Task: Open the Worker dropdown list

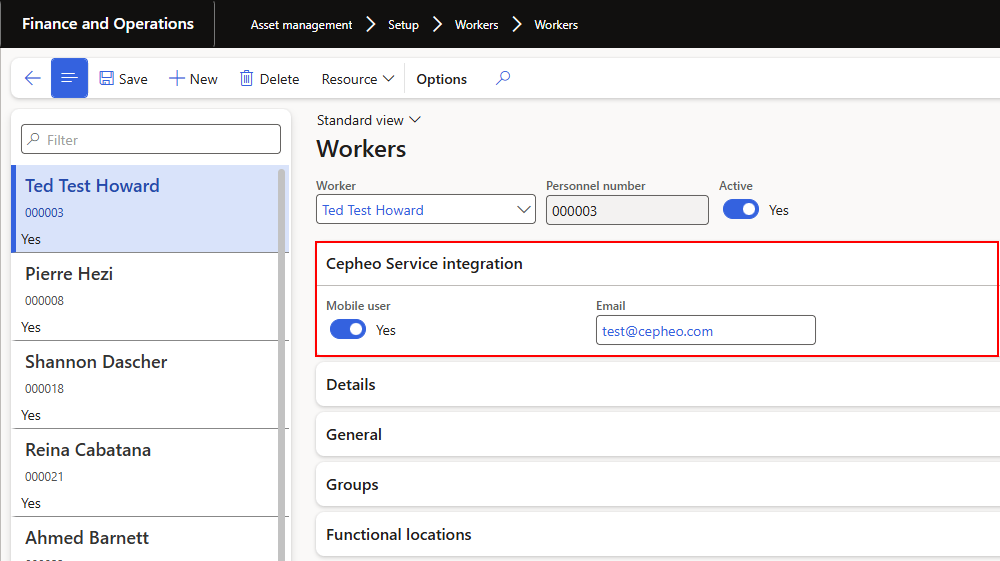Action: coord(524,210)
